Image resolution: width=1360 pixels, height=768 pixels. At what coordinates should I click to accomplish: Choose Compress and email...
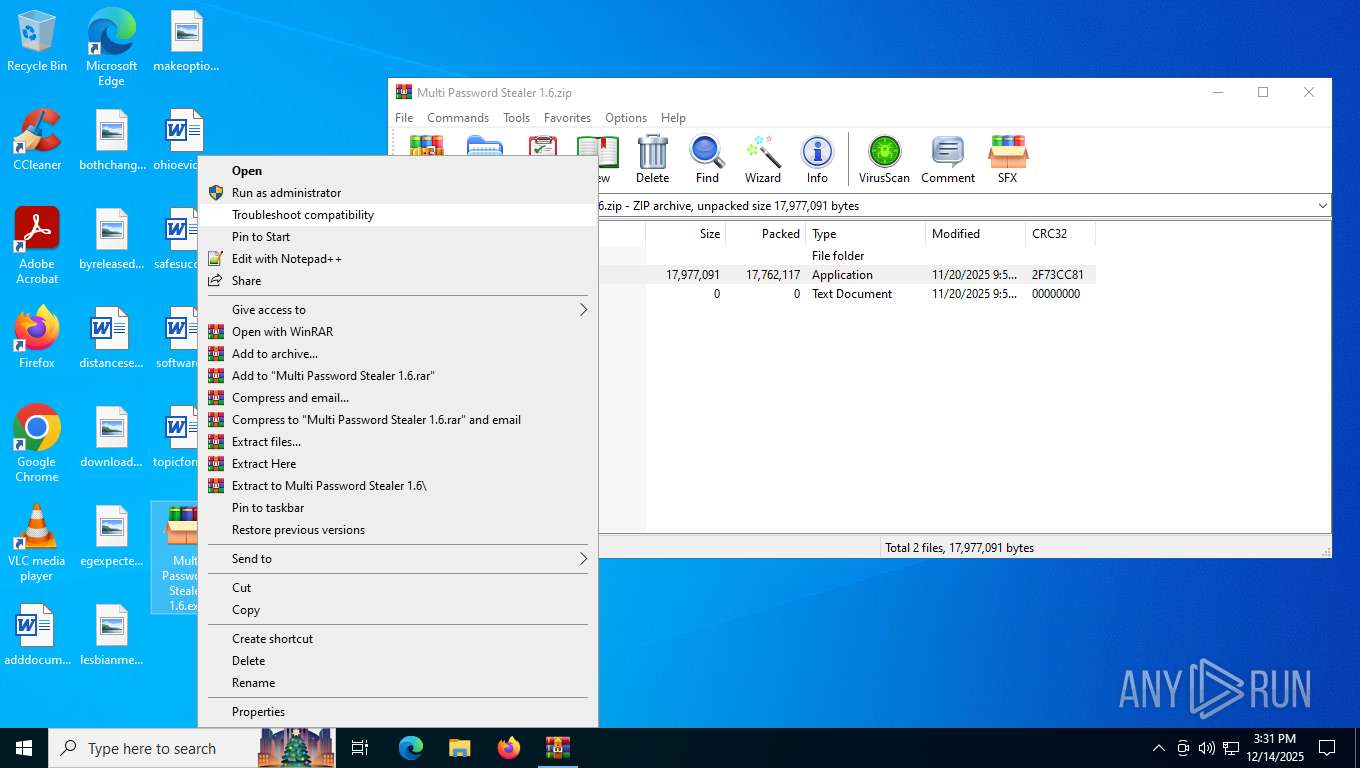coord(398,398)
